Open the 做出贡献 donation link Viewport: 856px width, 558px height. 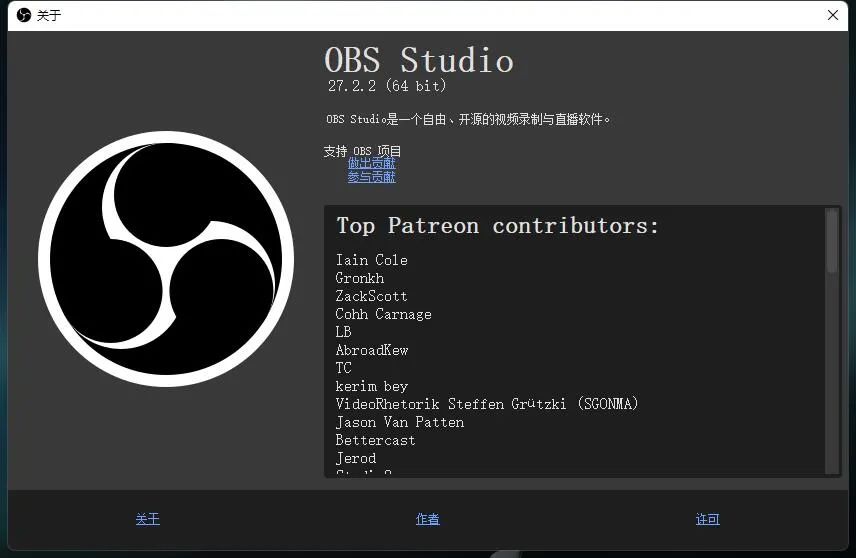point(371,163)
